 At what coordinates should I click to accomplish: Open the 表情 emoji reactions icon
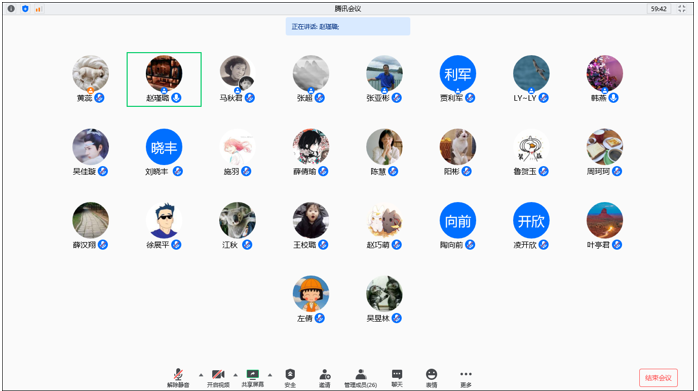431,378
